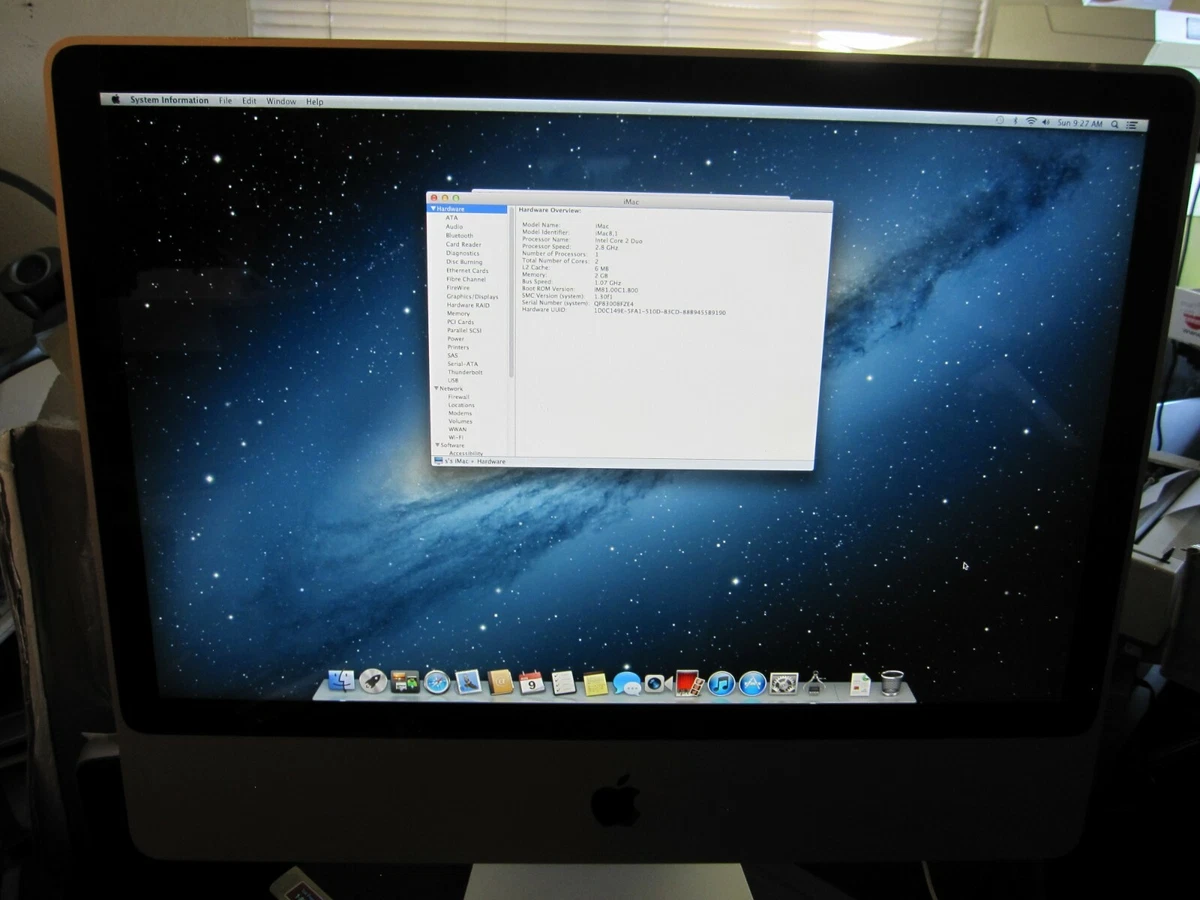Open the Wi-Fi status menu
1200x900 pixels.
tap(1031, 122)
